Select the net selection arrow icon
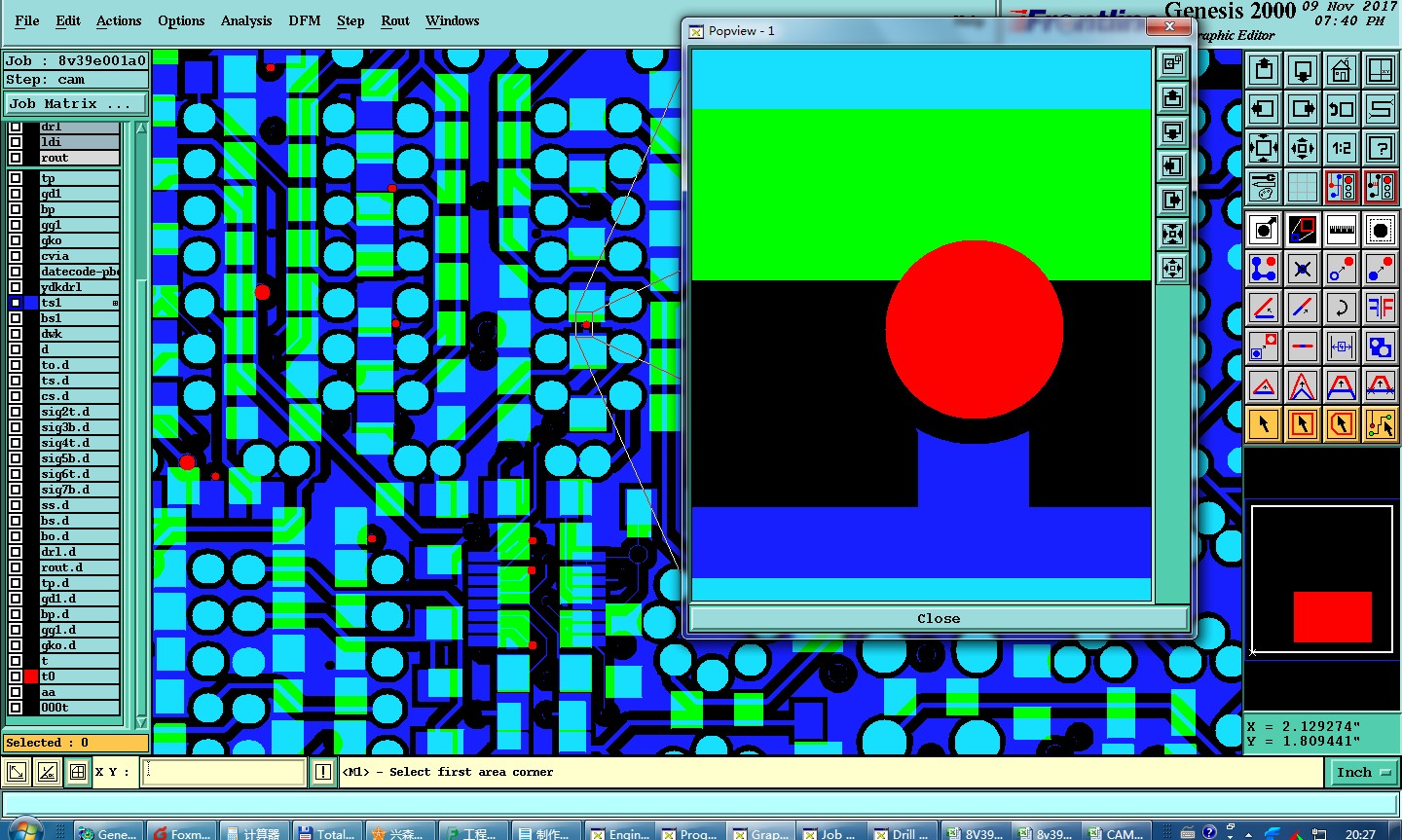Image resolution: width=1402 pixels, height=840 pixels. (1381, 424)
